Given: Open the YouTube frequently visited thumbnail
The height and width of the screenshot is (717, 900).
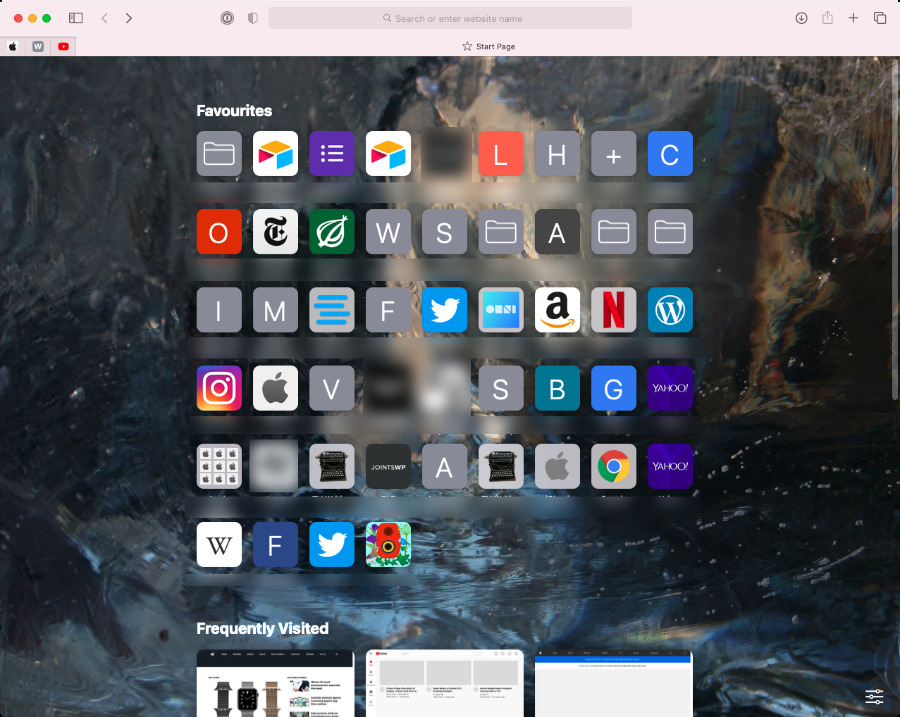Looking at the screenshot, I should point(445,683).
